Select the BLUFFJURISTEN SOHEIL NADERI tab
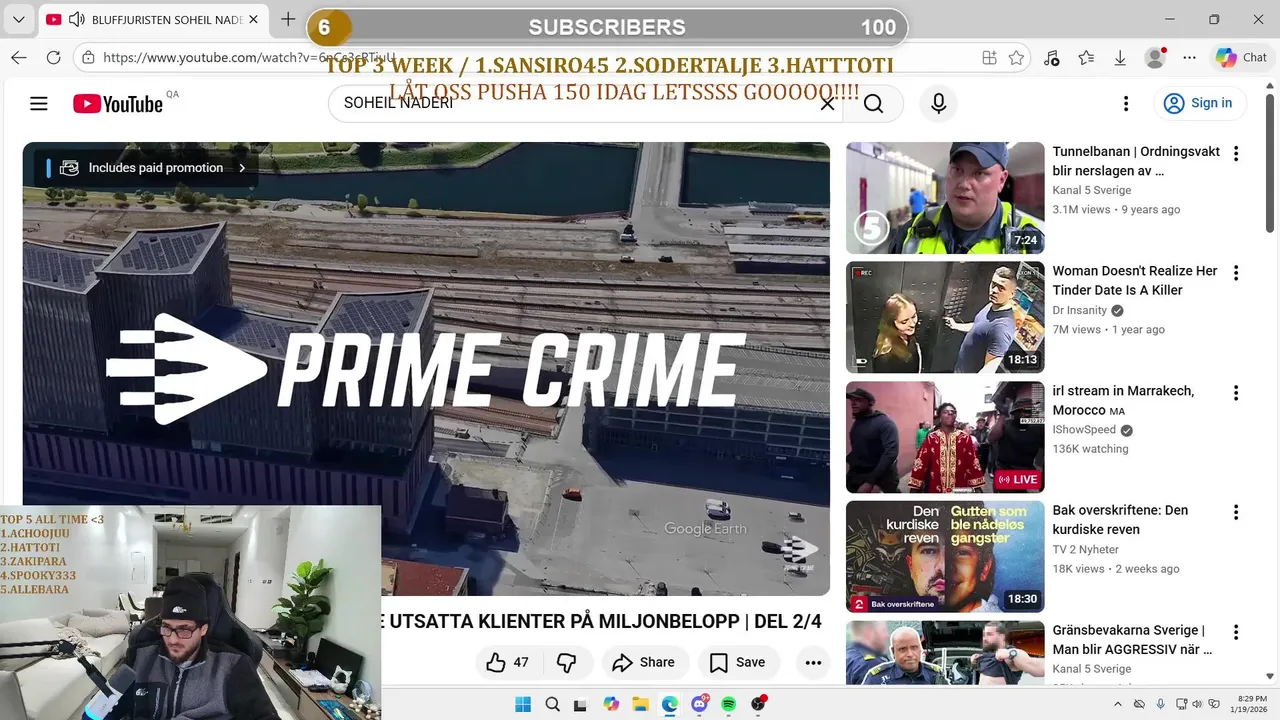1280x720 pixels. tap(155, 20)
